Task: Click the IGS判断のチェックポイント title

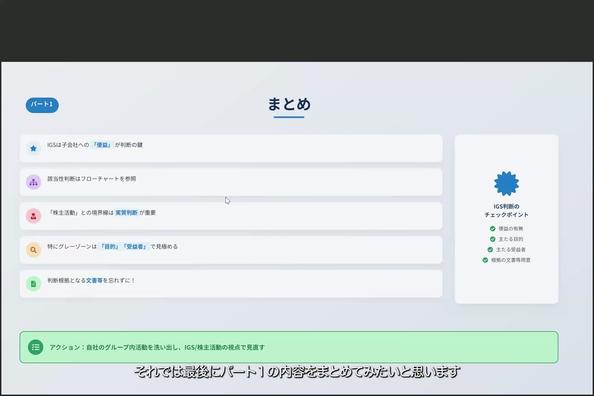Action: click(x=506, y=210)
